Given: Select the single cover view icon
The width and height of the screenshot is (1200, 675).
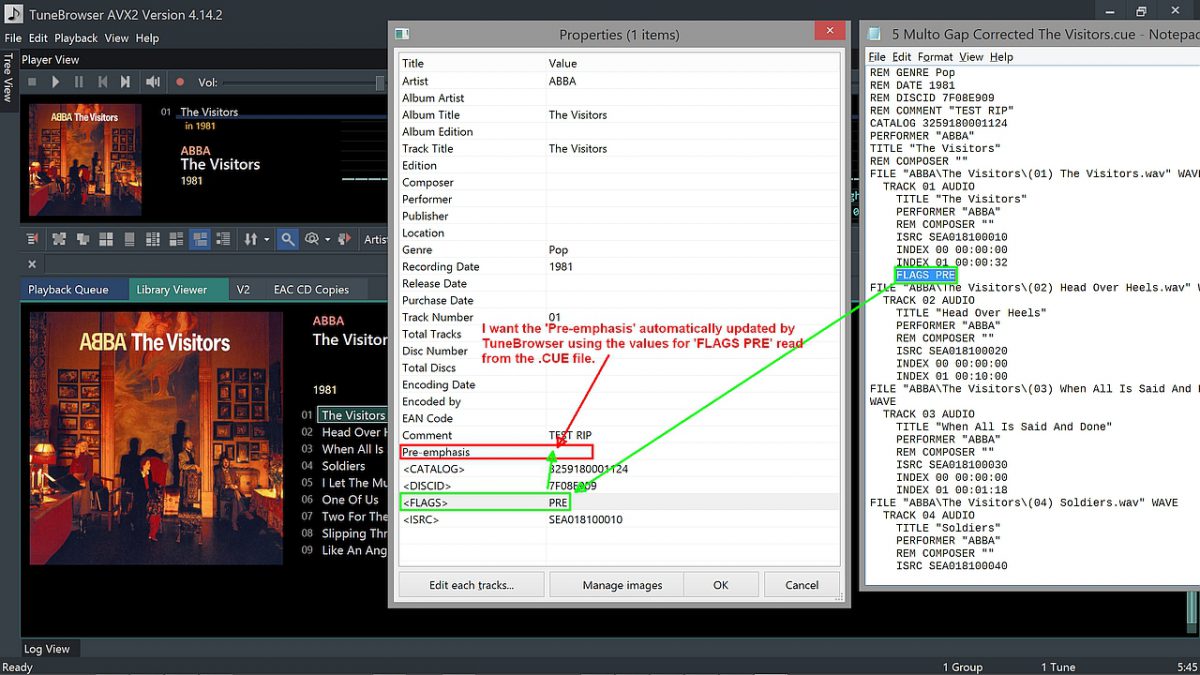Looking at the screenshot, I should (129, 239).
